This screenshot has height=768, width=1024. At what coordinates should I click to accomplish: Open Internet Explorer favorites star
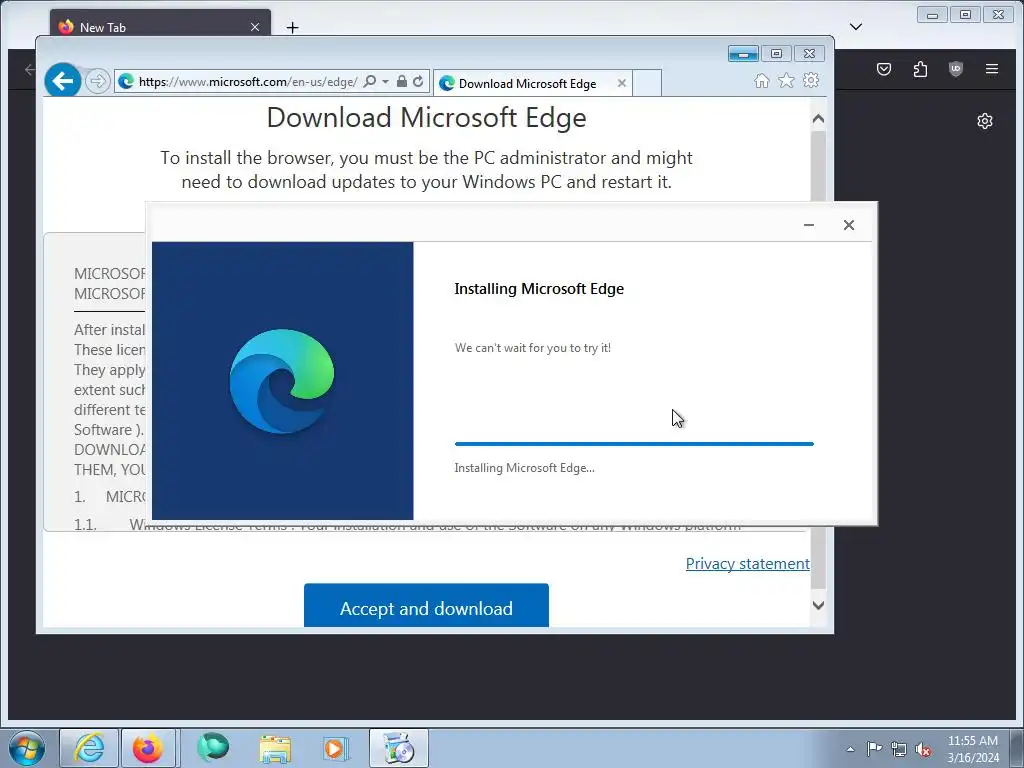(x=786, y=80)
